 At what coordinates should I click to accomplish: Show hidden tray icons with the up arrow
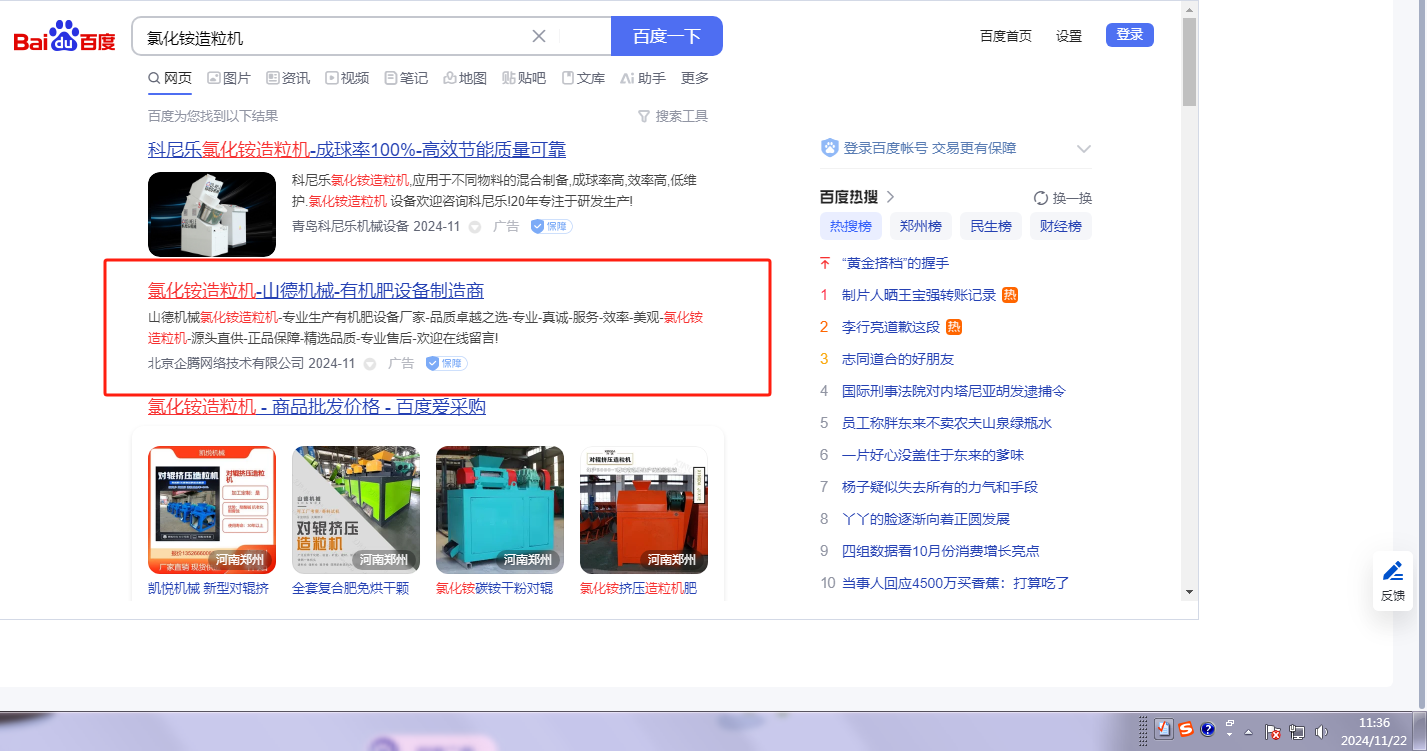pyautogui.click(x=1251, y=732)
